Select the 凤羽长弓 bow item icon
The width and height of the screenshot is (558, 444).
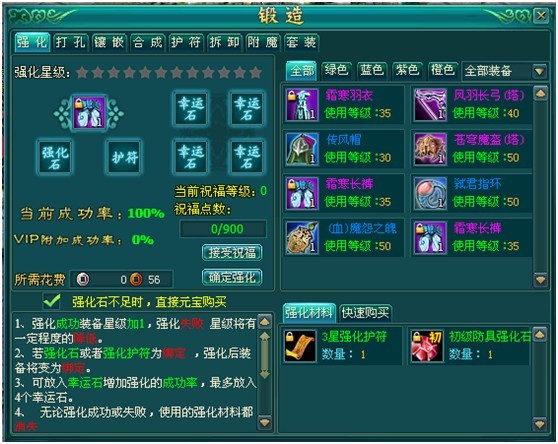point(430,105)
